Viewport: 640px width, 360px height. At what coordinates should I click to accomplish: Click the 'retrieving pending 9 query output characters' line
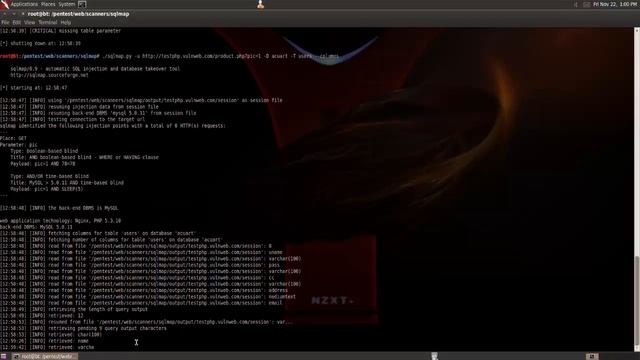(x=83, y=328)
